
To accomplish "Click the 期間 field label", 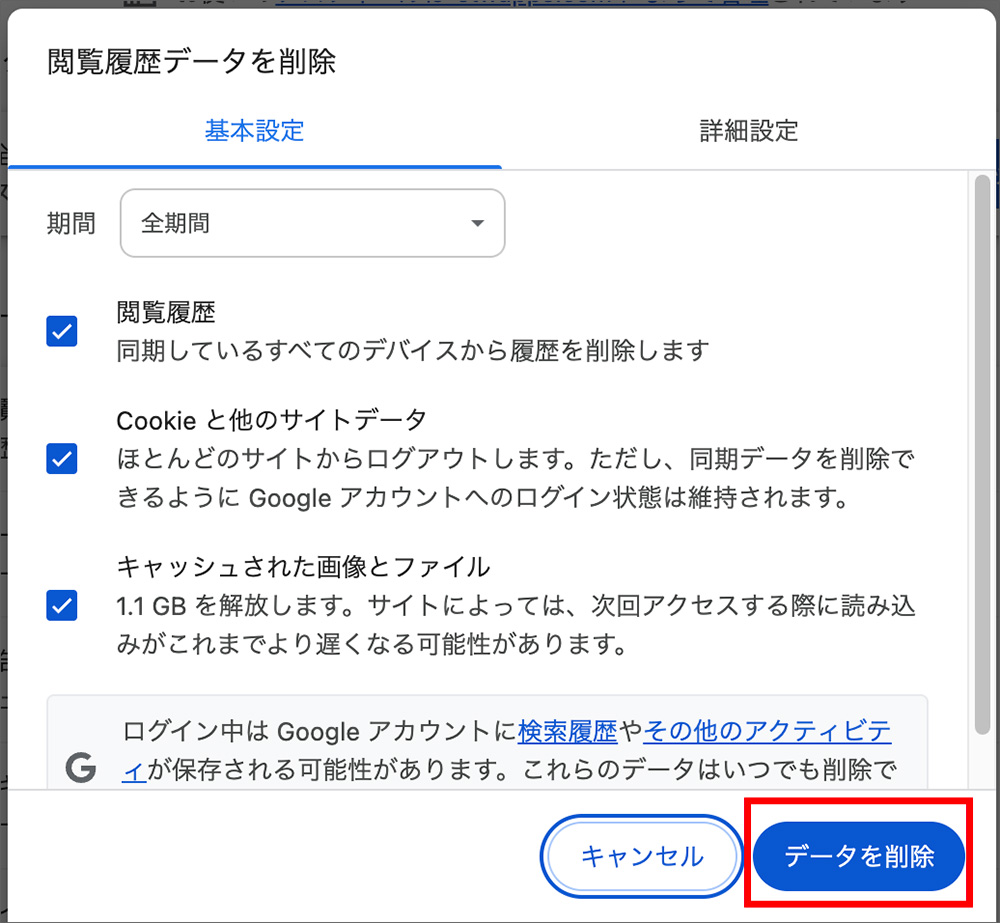I will (x=71, y=223).
